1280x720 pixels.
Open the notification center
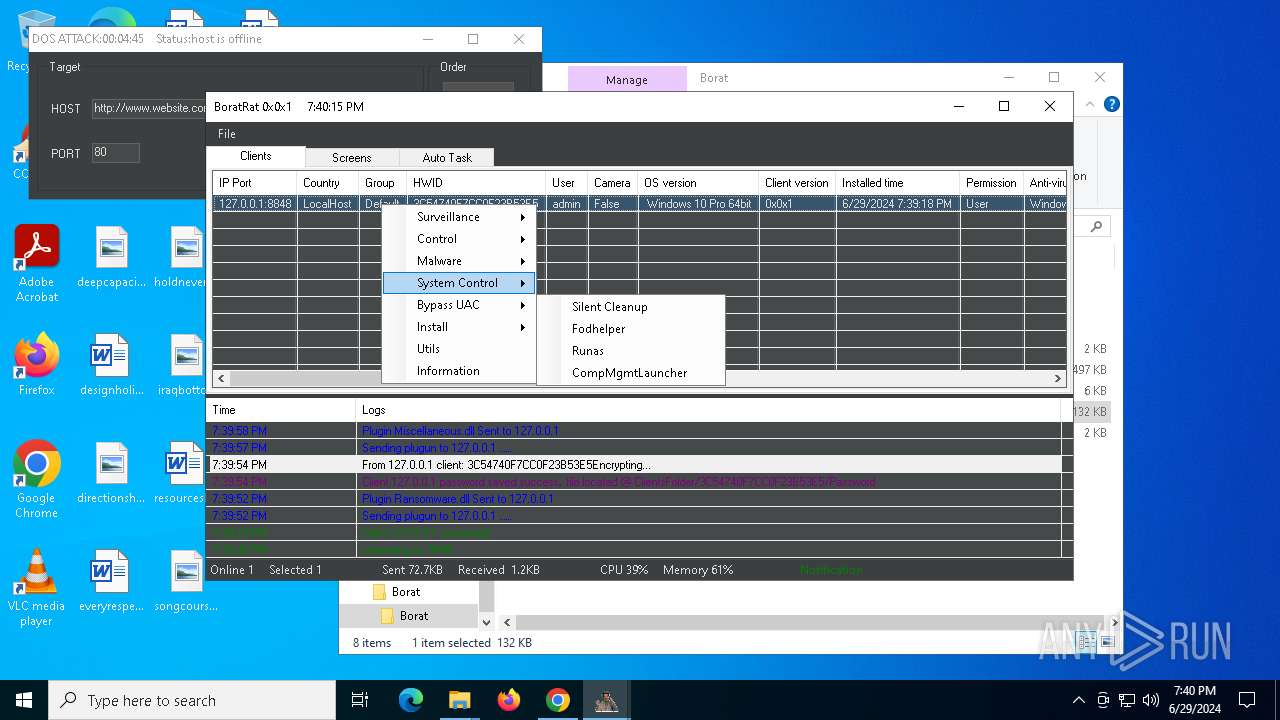(1247, 700)
